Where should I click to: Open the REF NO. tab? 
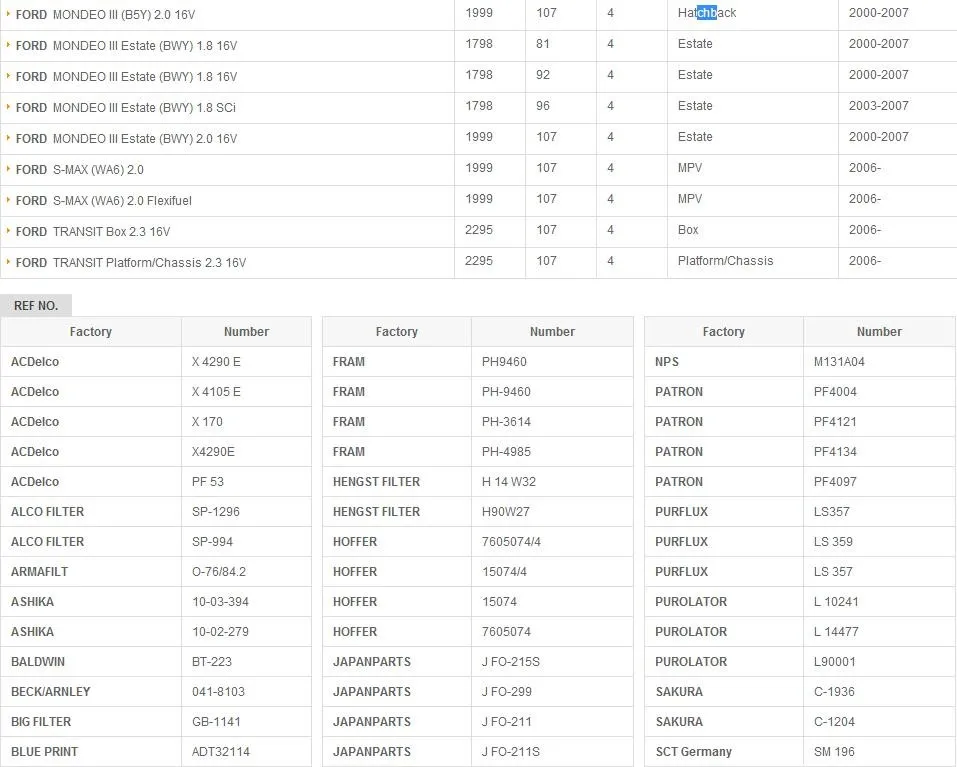click(36, 306)
